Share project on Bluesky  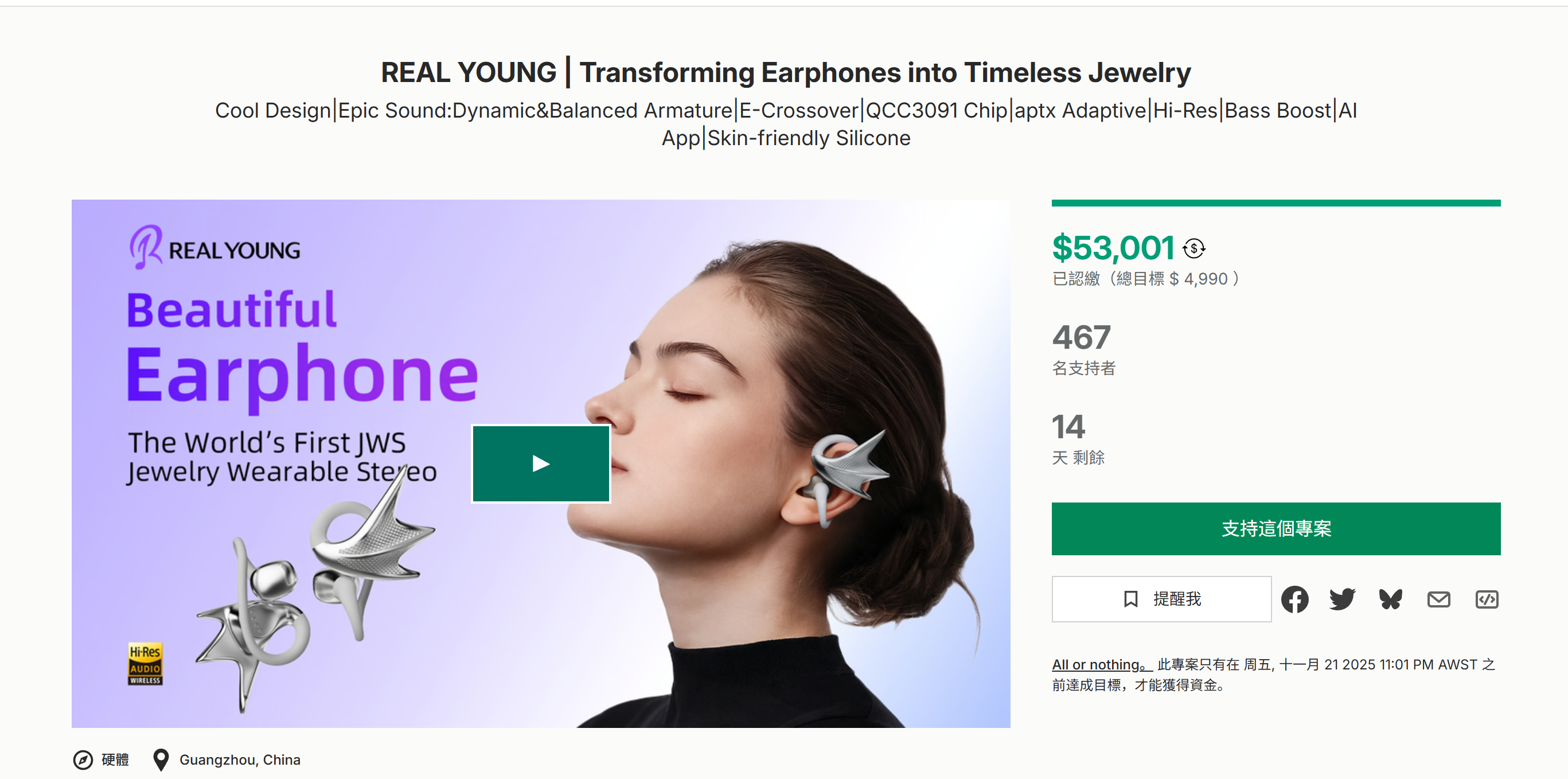(x=1390, y=599)
